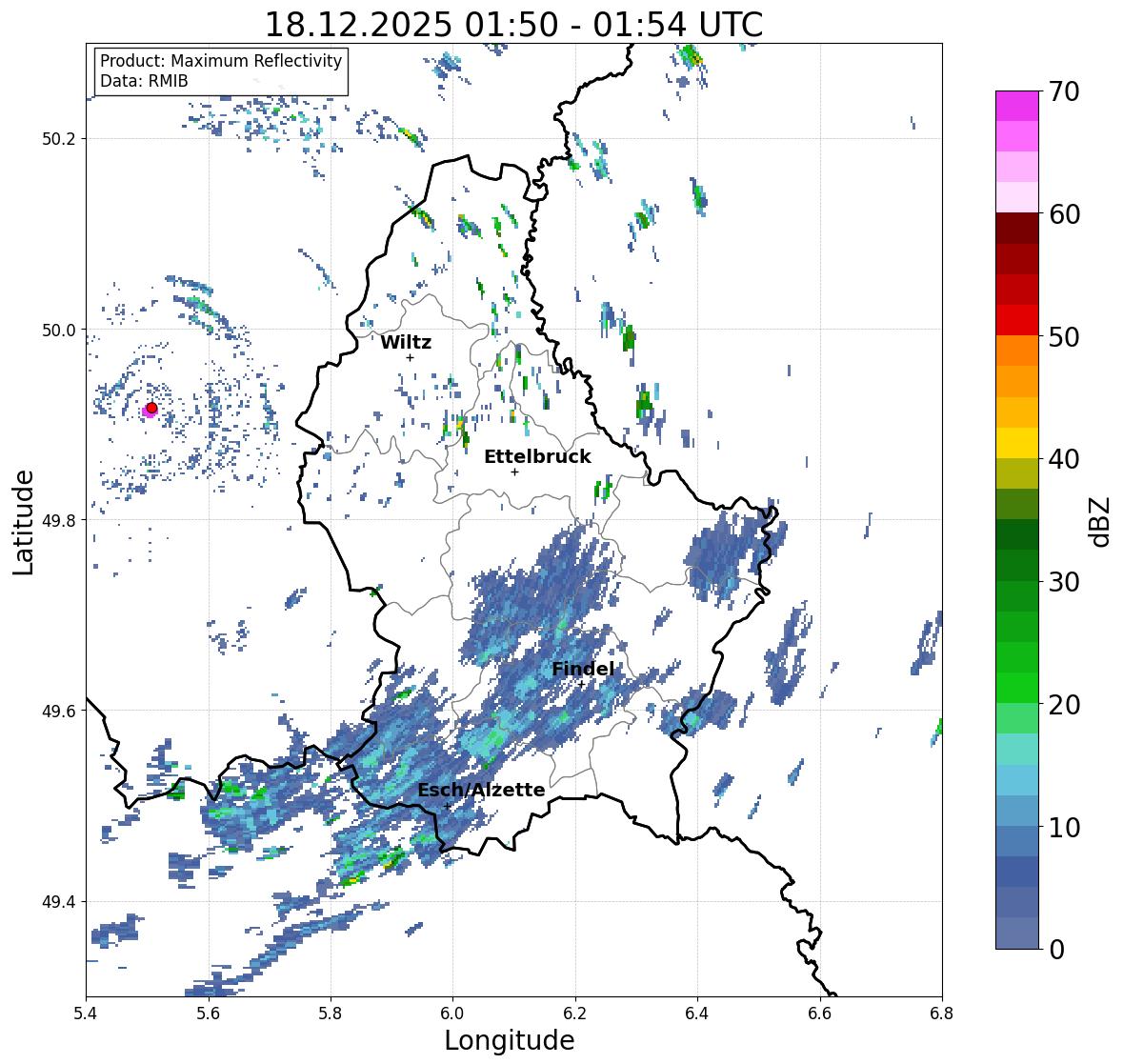Click latitude tick label 49.8
Screen dimensions: 1123x1064
(59, 520)
